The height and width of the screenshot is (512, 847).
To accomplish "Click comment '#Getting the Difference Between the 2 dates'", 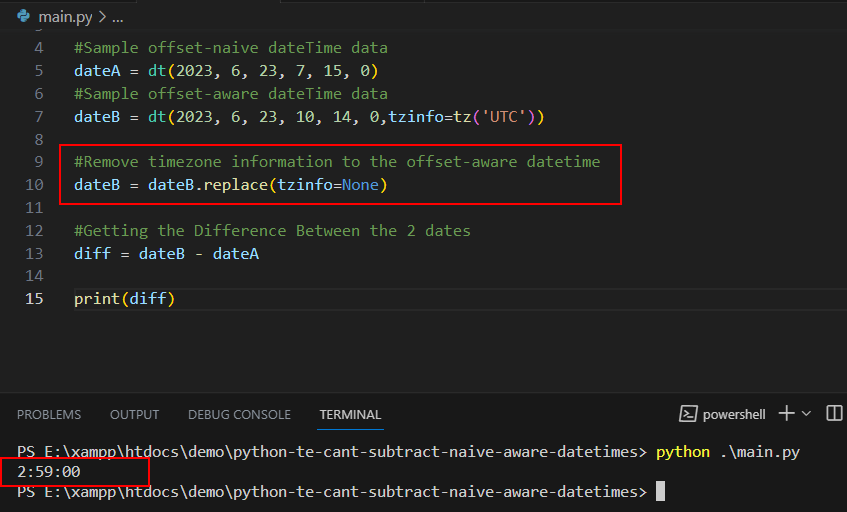I will click(272, 231).
